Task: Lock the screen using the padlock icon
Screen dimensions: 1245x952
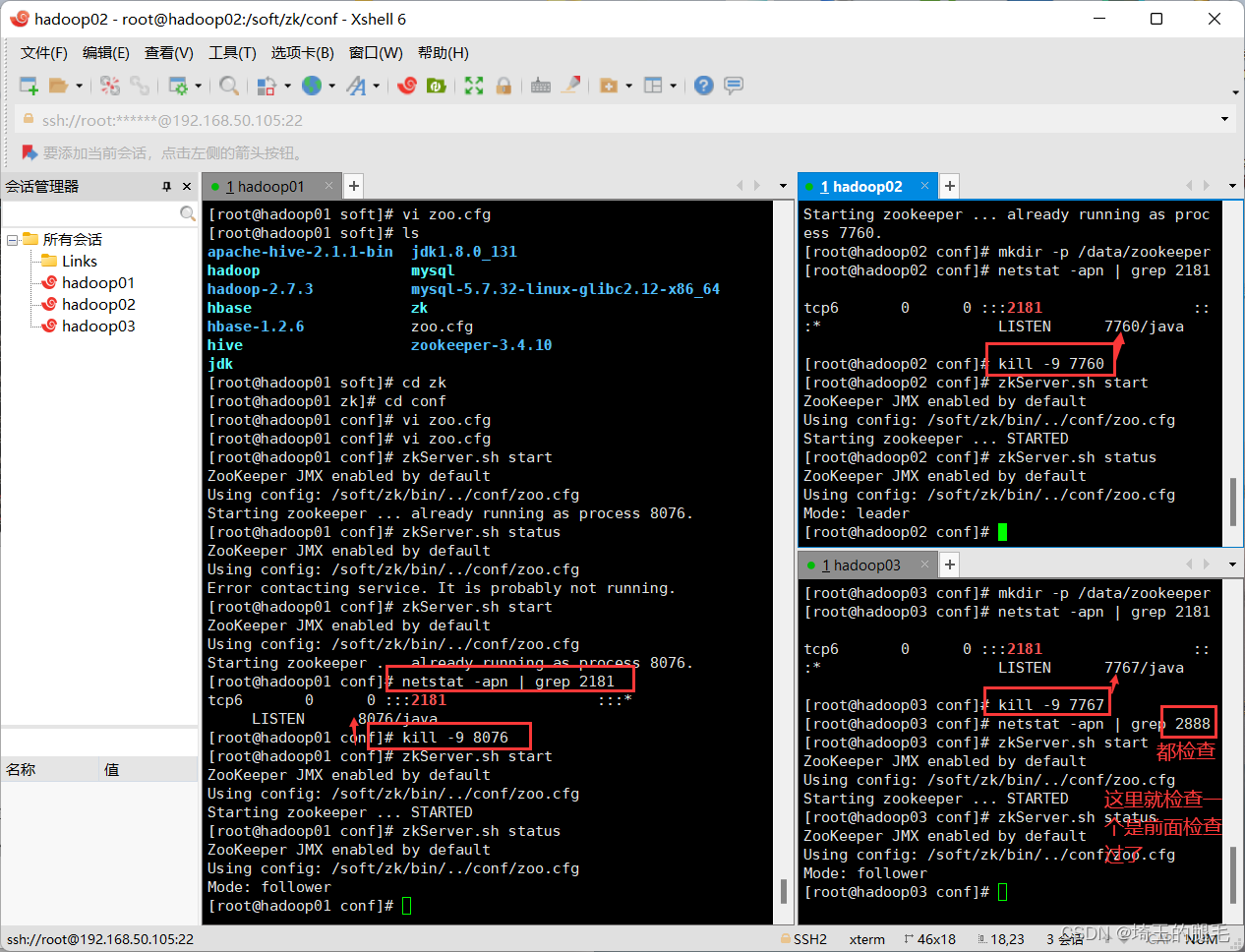Action: click(x=503, y=86)
